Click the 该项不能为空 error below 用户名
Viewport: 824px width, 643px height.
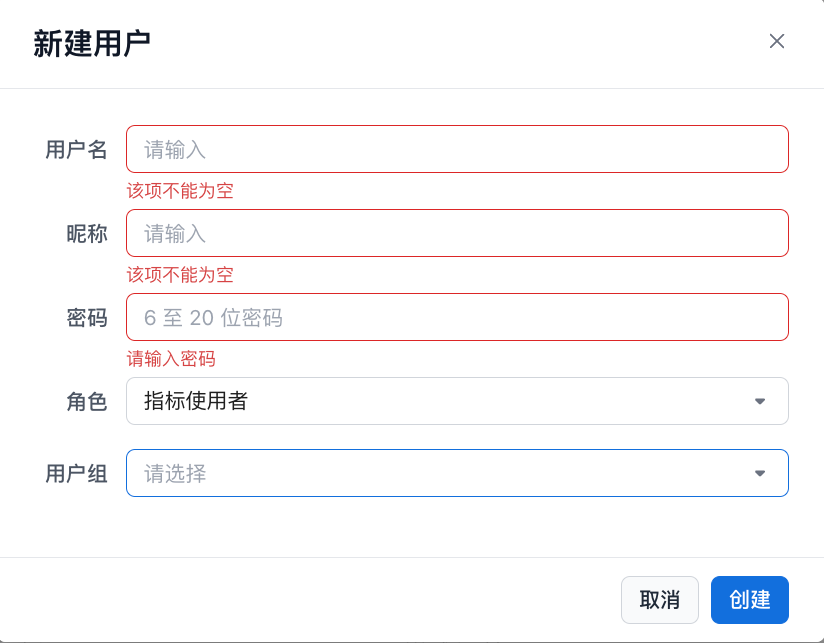tap(180, 191)
